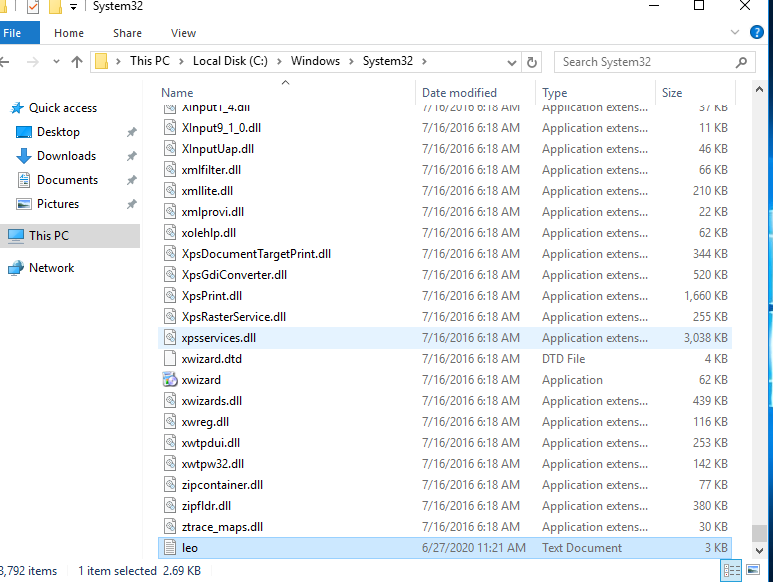Go up one folder level arrow
773x582 pixels.
[x=77, y=62]
